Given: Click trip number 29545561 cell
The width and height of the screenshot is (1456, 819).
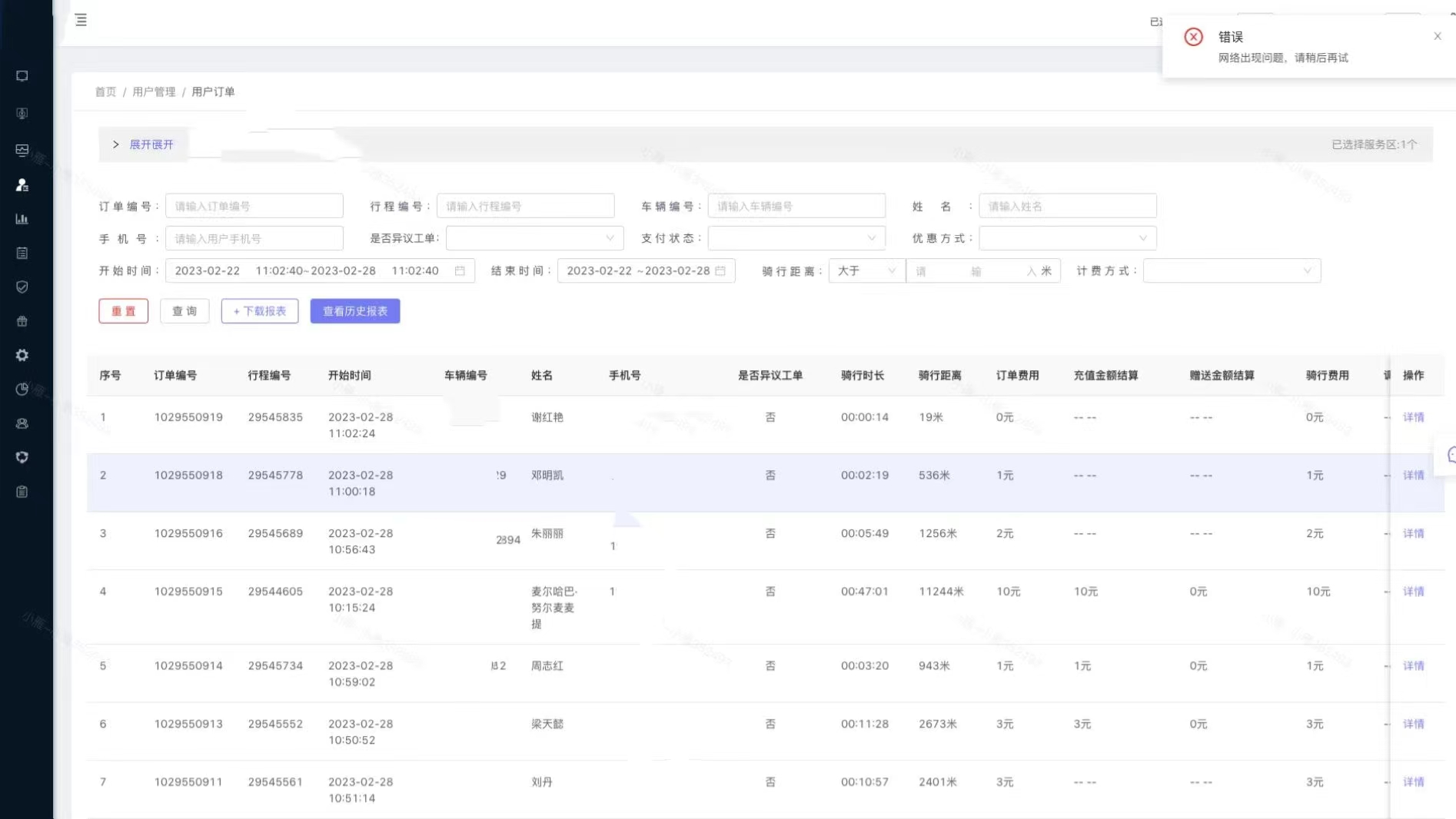Looking at the screenshot, I should pyautogui.click(x=275, y=782).
